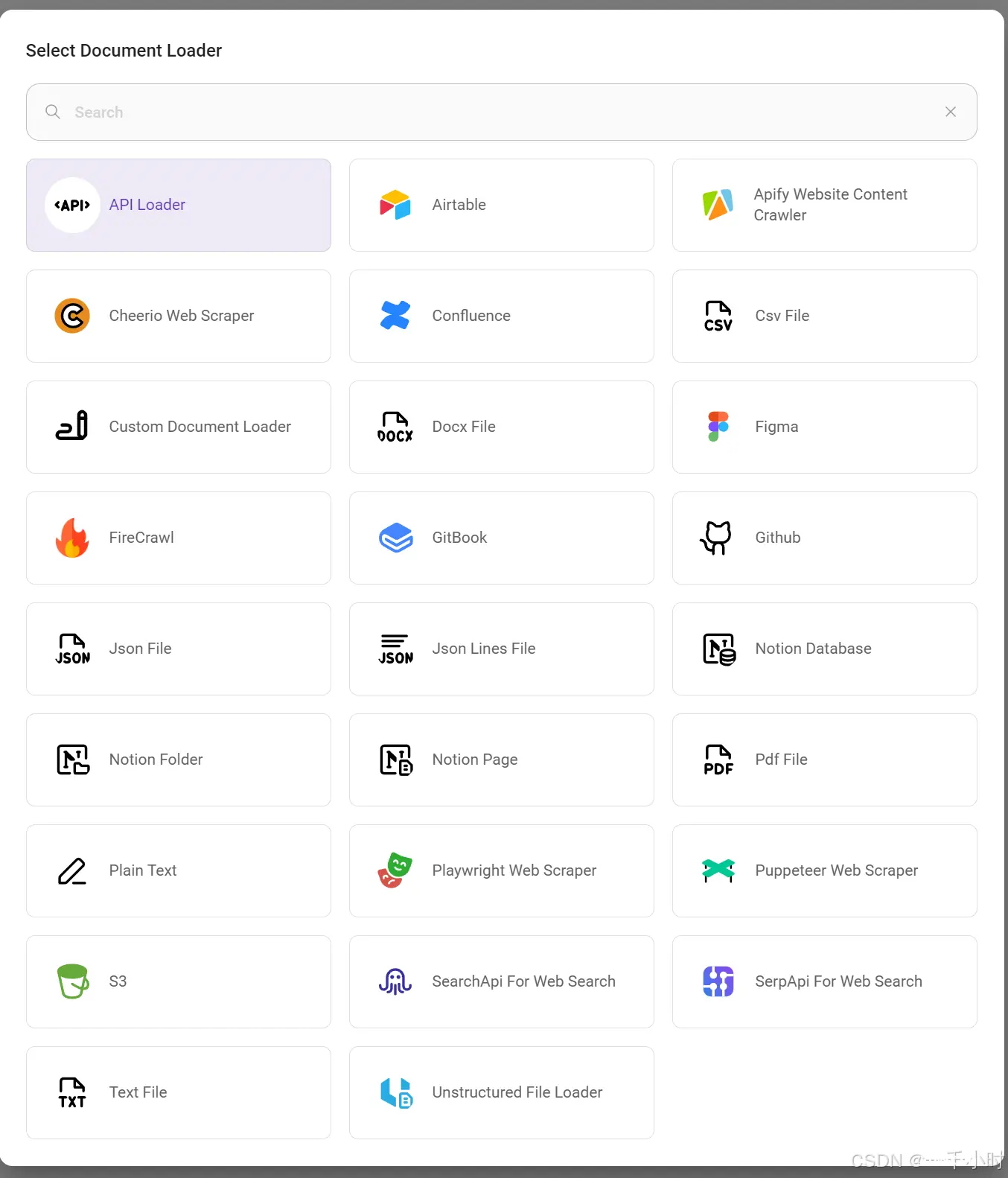
Task: Click the DOCX file icon
Action: pyautogui.click(x=395, y=427)
